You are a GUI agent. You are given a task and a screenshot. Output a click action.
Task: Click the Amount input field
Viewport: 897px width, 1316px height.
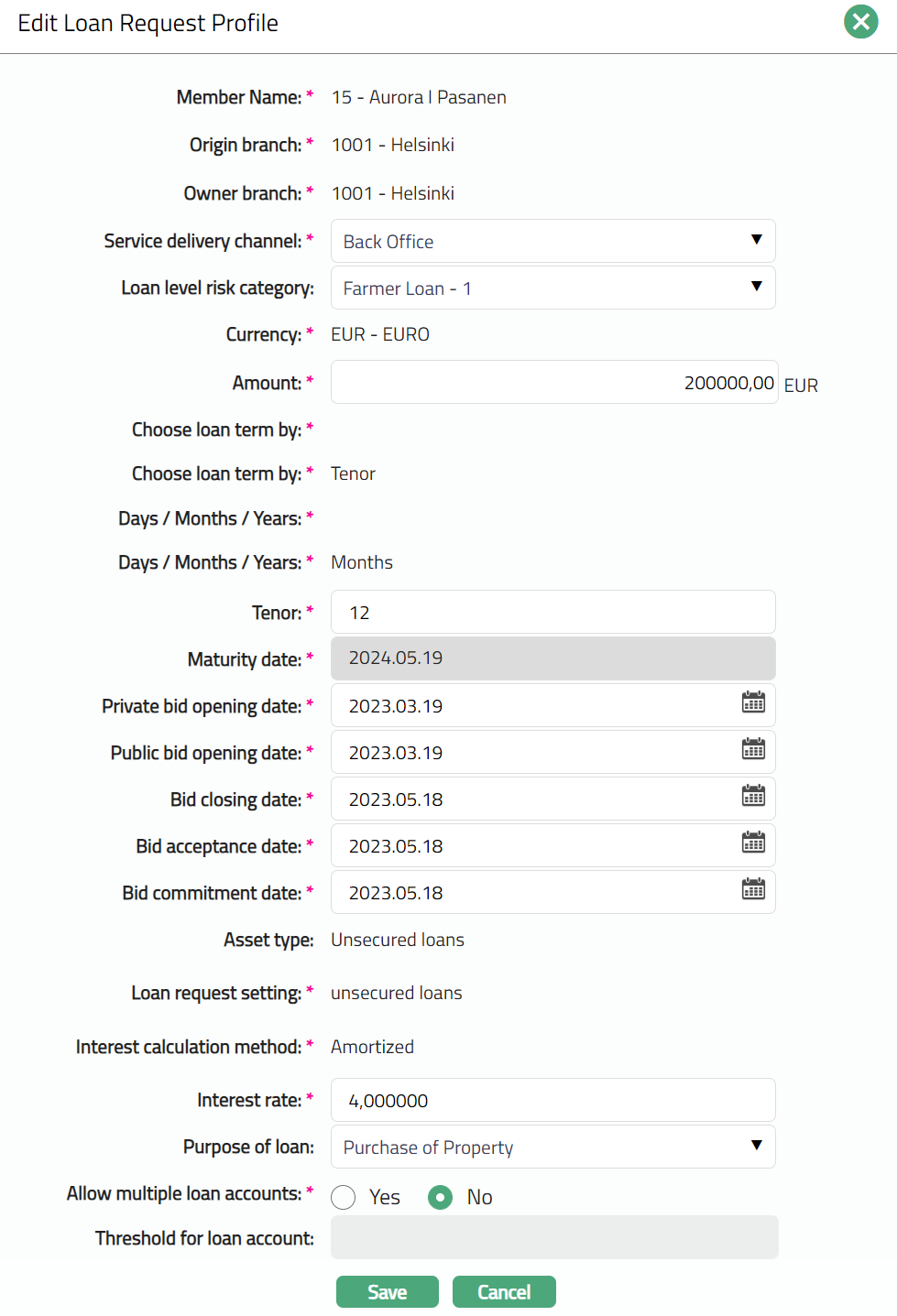(x=553, y=382)
